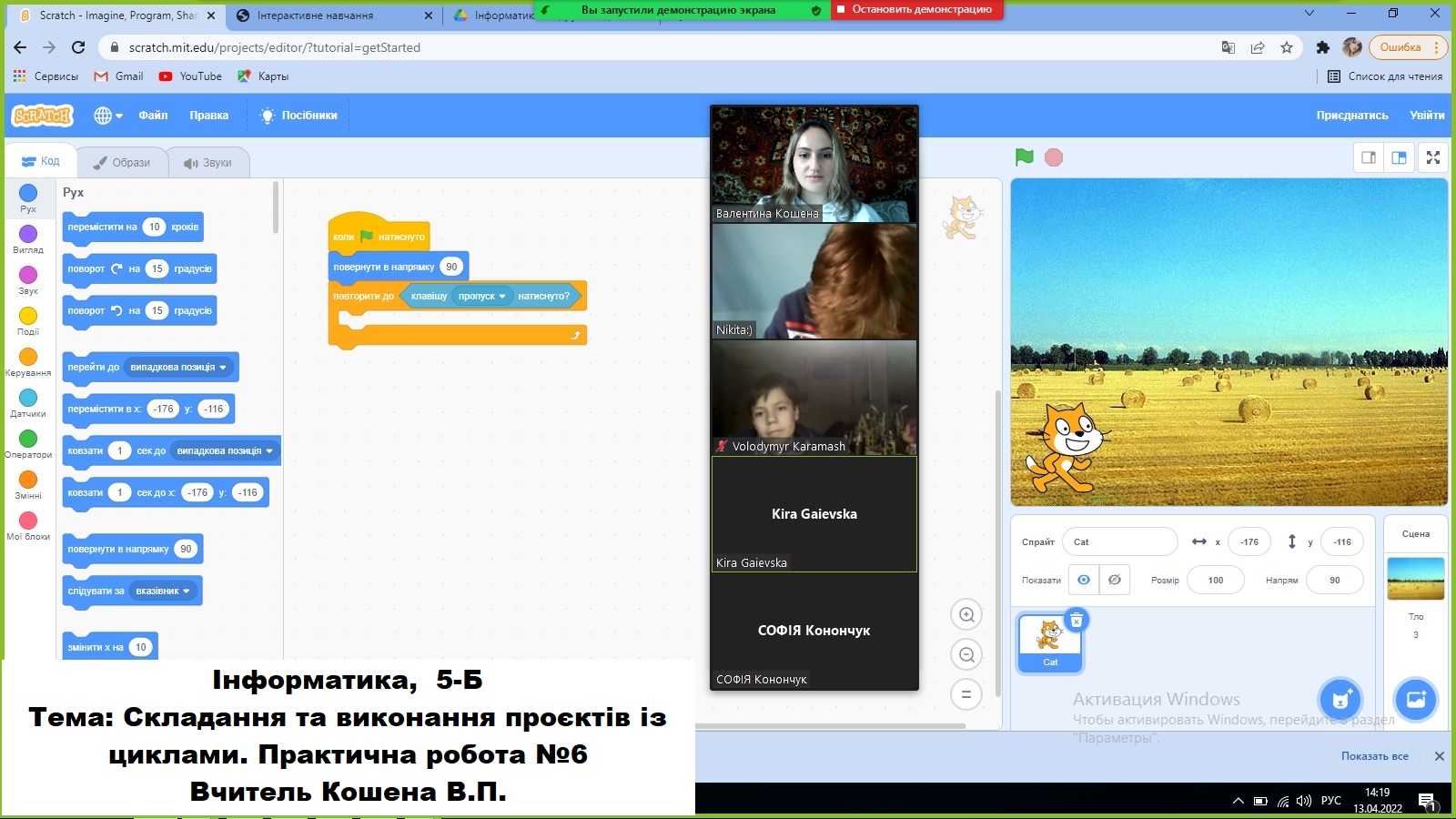Screen dimensions: 1456x819
Task: Switch to small stage layout
Action: [x=1369, y=157]
